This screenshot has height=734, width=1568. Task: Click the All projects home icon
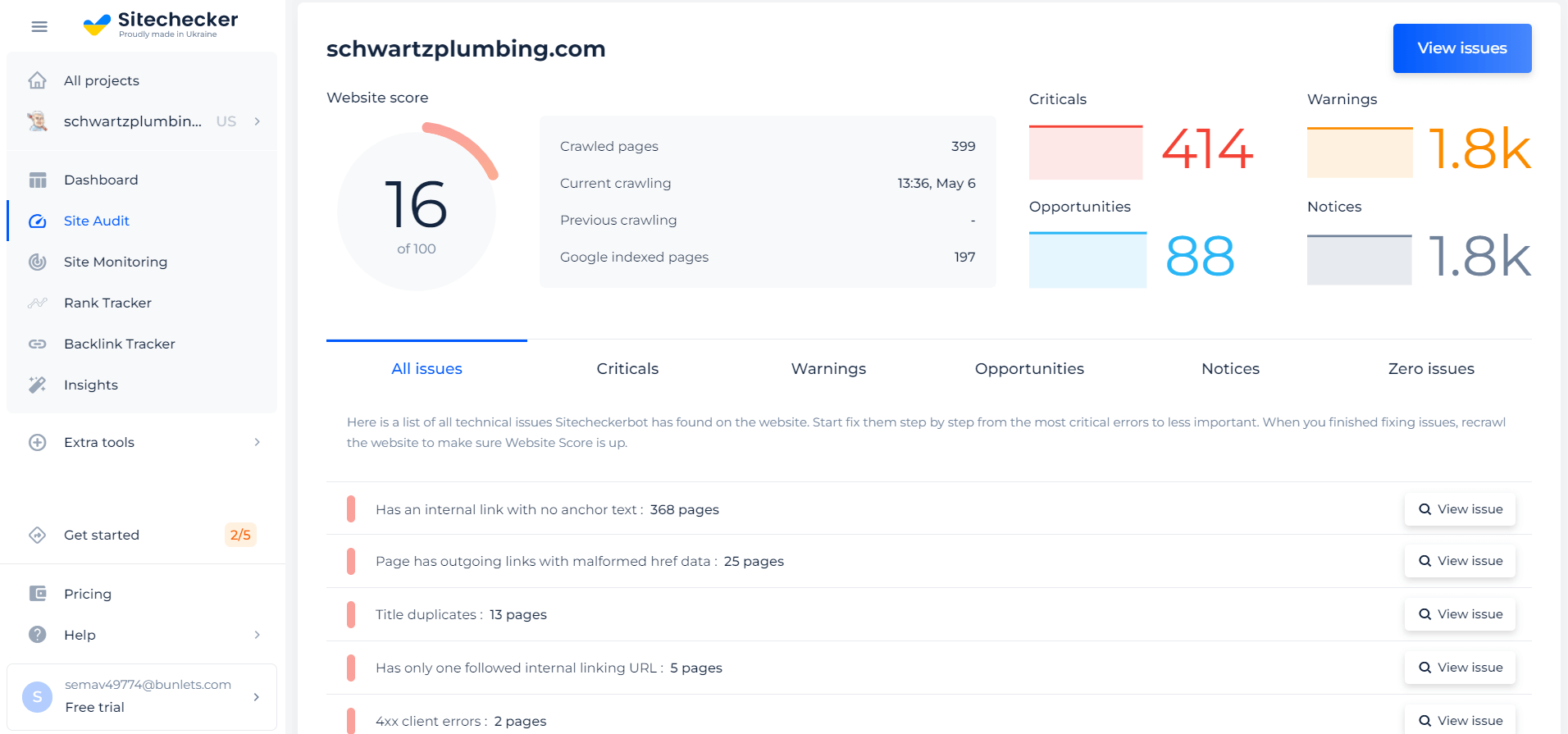[x=38, y=80]
